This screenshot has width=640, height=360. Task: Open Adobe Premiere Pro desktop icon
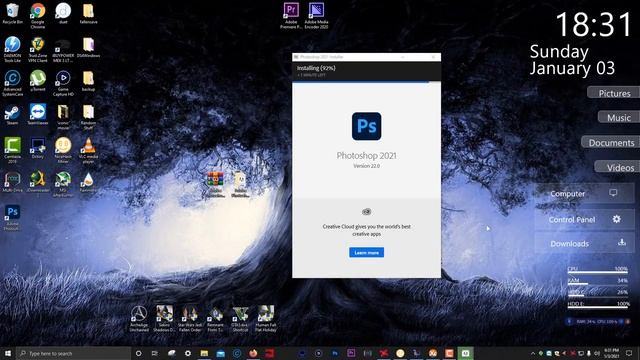pyautogui.click(x=291, y=16)
